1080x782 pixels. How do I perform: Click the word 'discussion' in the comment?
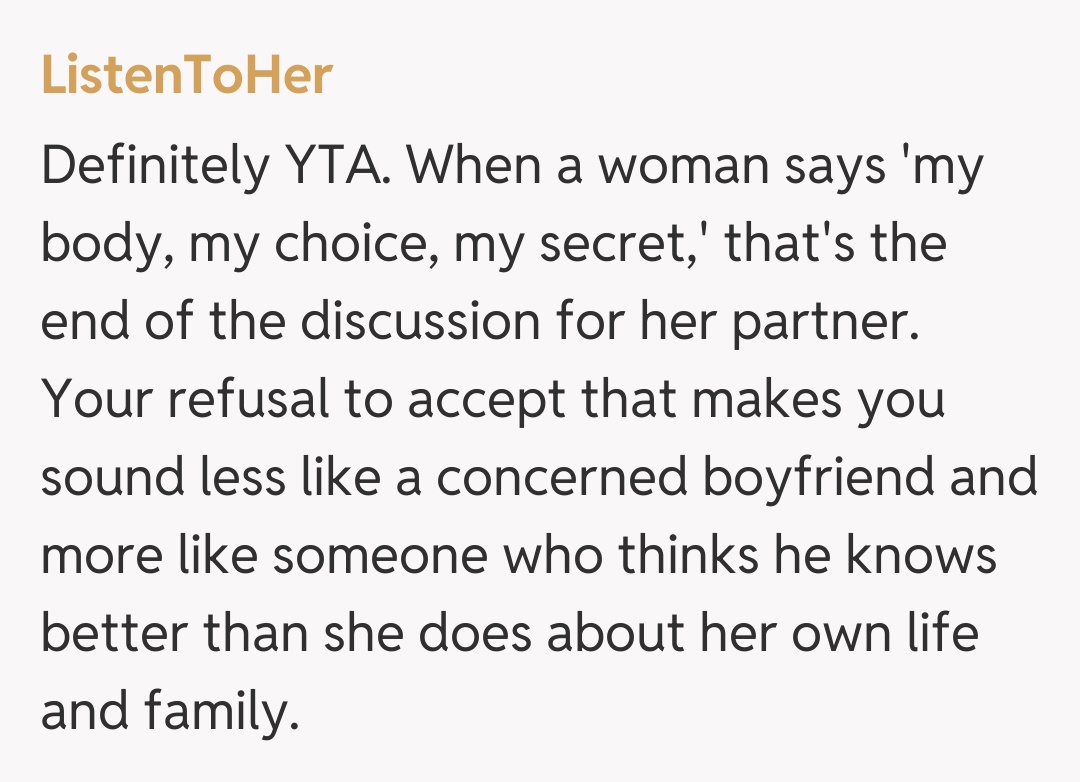422,323
